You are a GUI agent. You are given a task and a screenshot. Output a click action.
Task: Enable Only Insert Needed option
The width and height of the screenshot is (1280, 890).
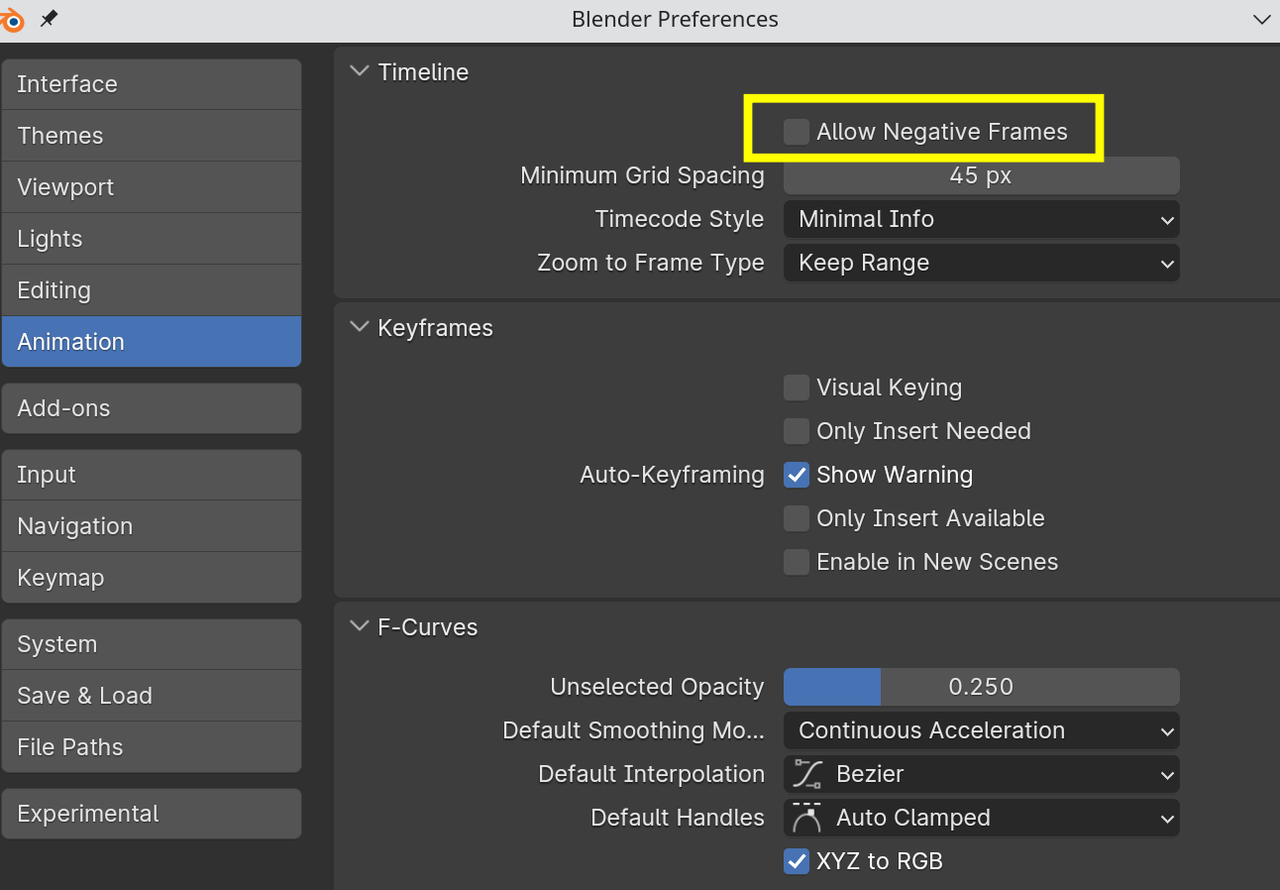tap(797, 431)
